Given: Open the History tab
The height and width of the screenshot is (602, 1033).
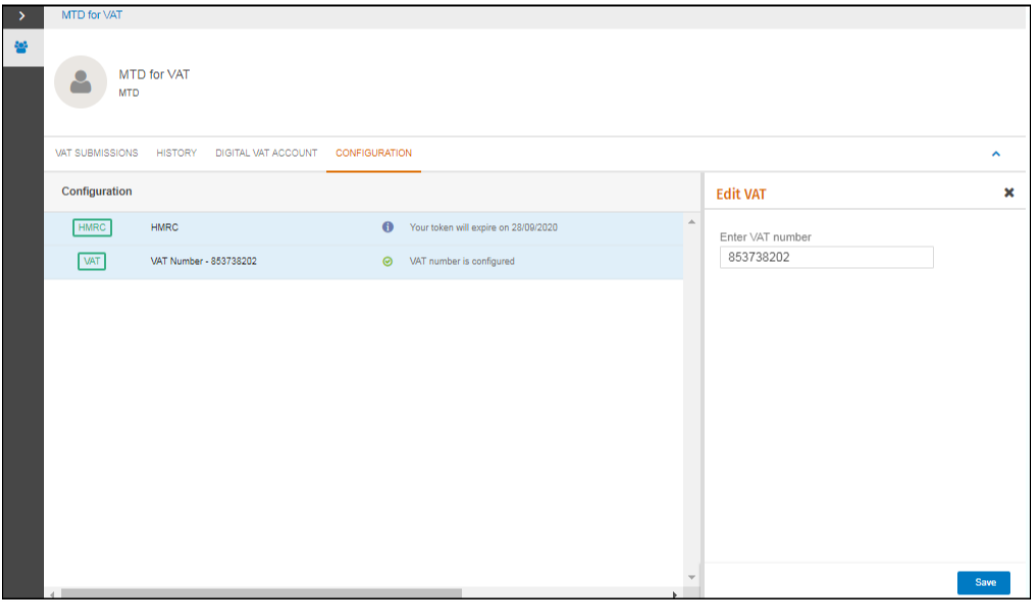Looking at the screenshot, I should point(176,153).
